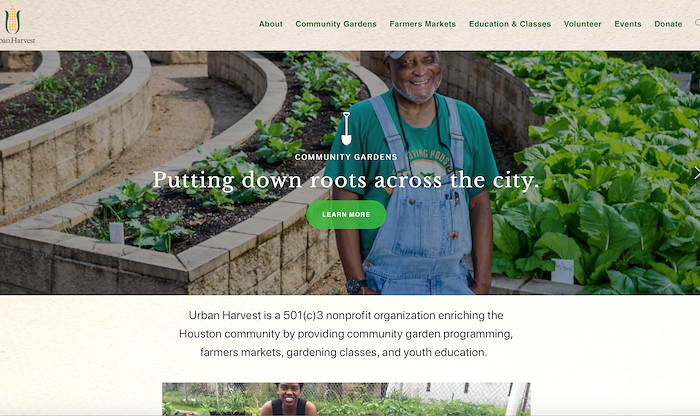This screenshot has width=700, height=416.
Task: Click the Community Gardens hero label
Action: tap(346, 157)
